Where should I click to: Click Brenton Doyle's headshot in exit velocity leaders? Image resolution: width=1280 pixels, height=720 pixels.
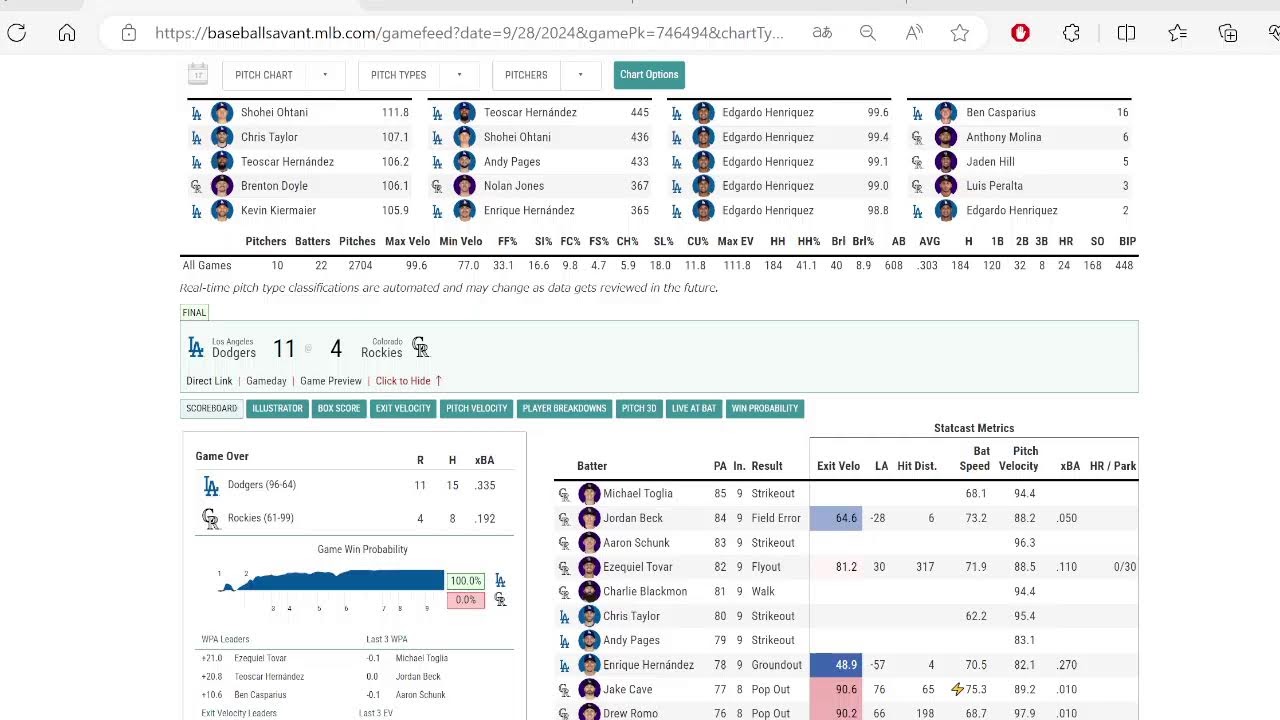click(x=222, y=186)
